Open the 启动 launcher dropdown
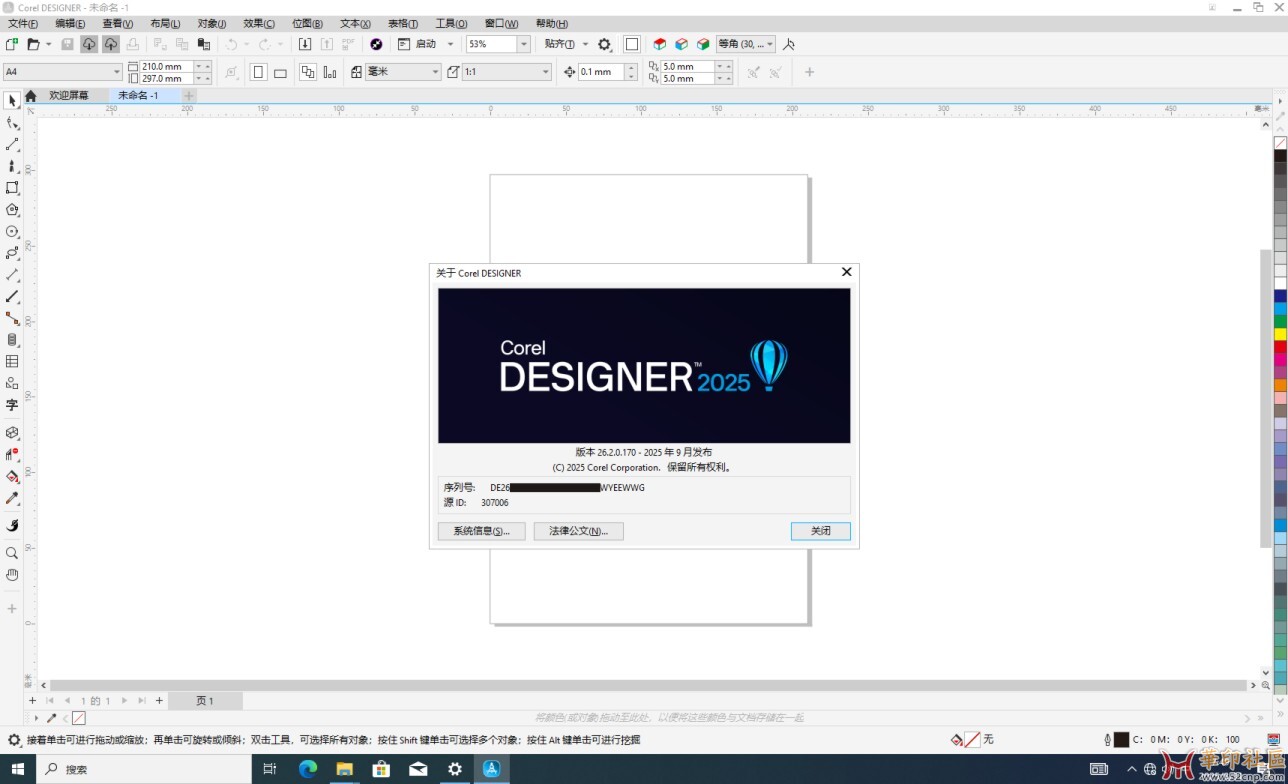1288x784 pixels. (450, 44)
